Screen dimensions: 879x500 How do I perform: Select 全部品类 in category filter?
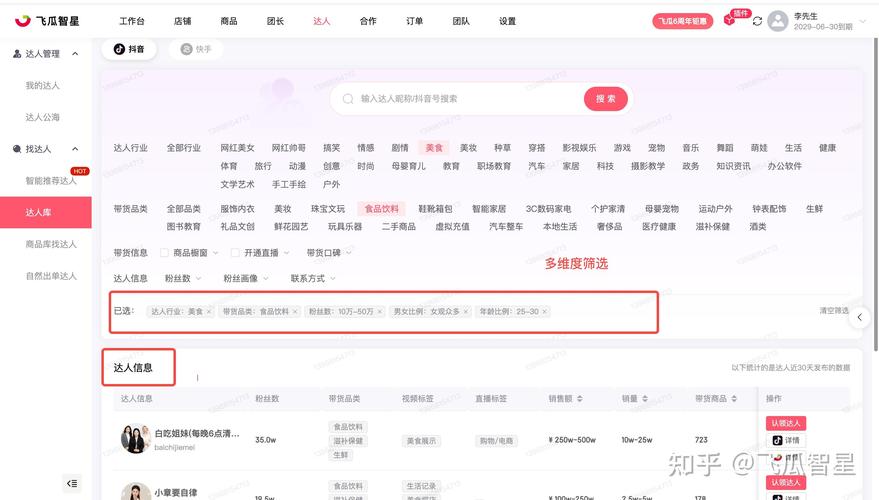click(183, 209)
